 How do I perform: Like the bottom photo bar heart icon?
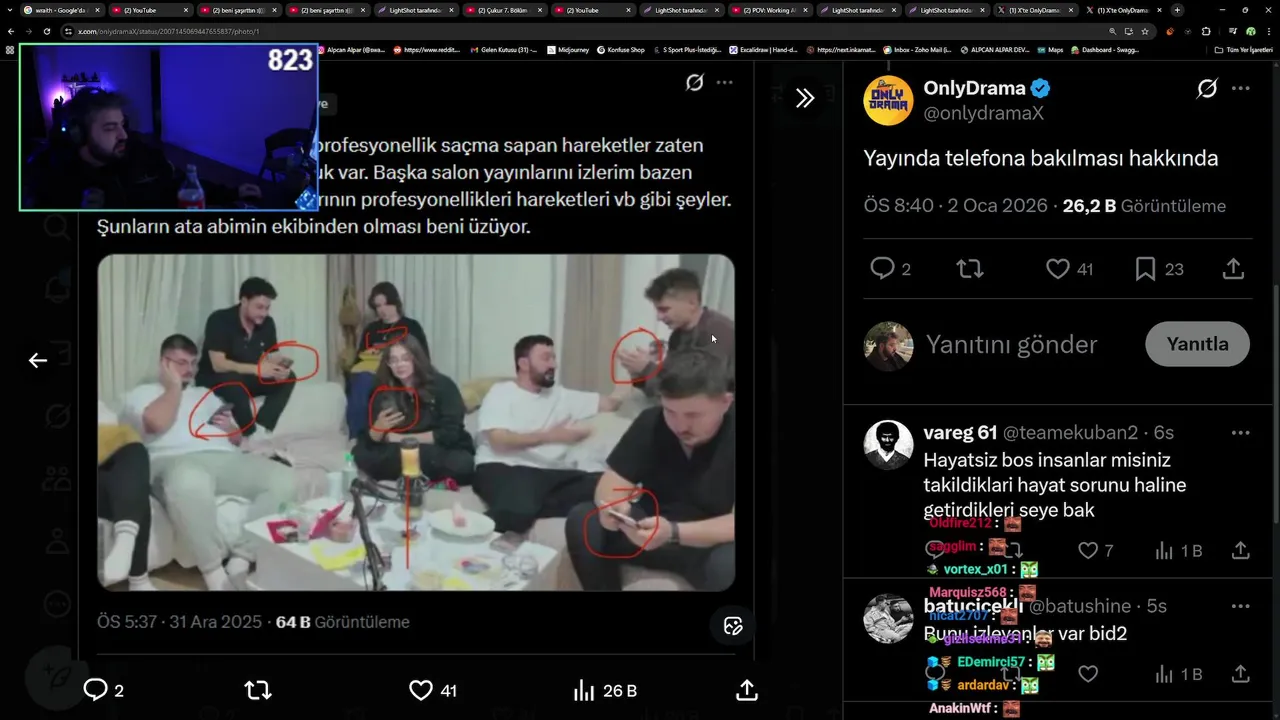421,690
